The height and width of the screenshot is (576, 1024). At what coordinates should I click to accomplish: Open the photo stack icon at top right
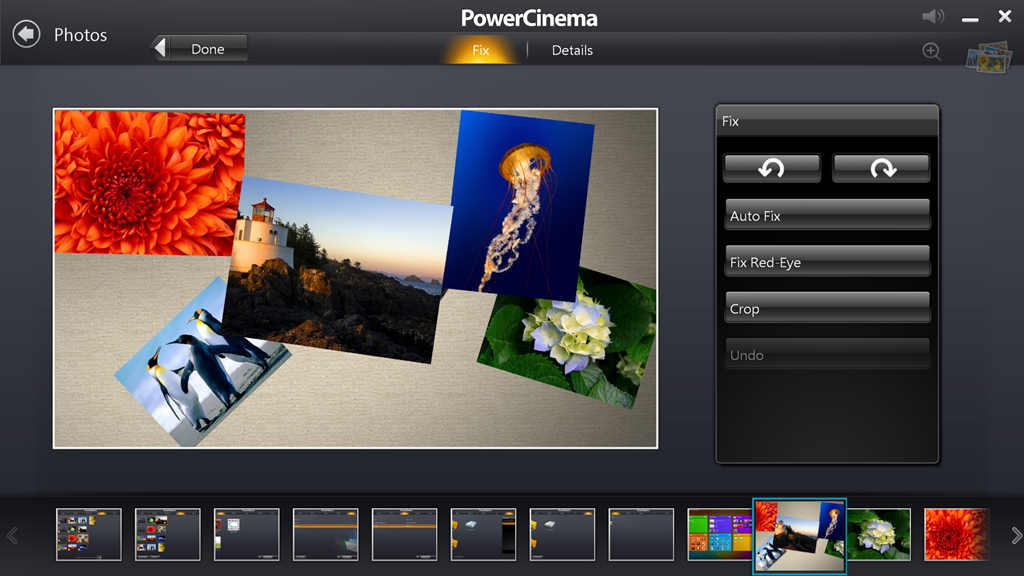[x=988, y=55]
